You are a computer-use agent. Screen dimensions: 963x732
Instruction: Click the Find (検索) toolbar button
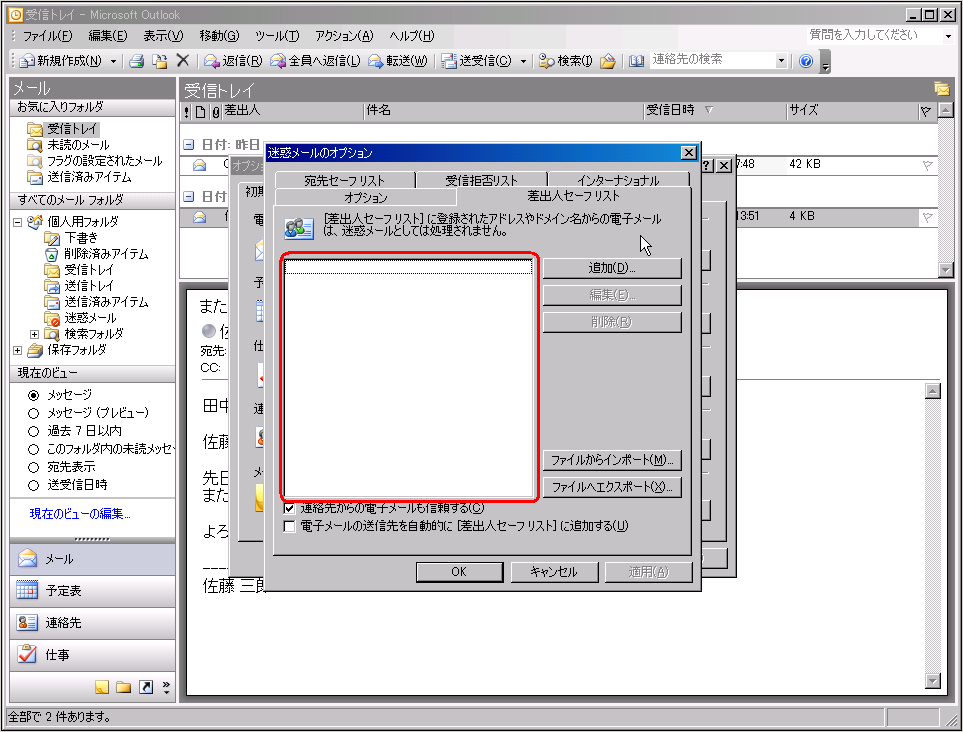coord(565,61)
